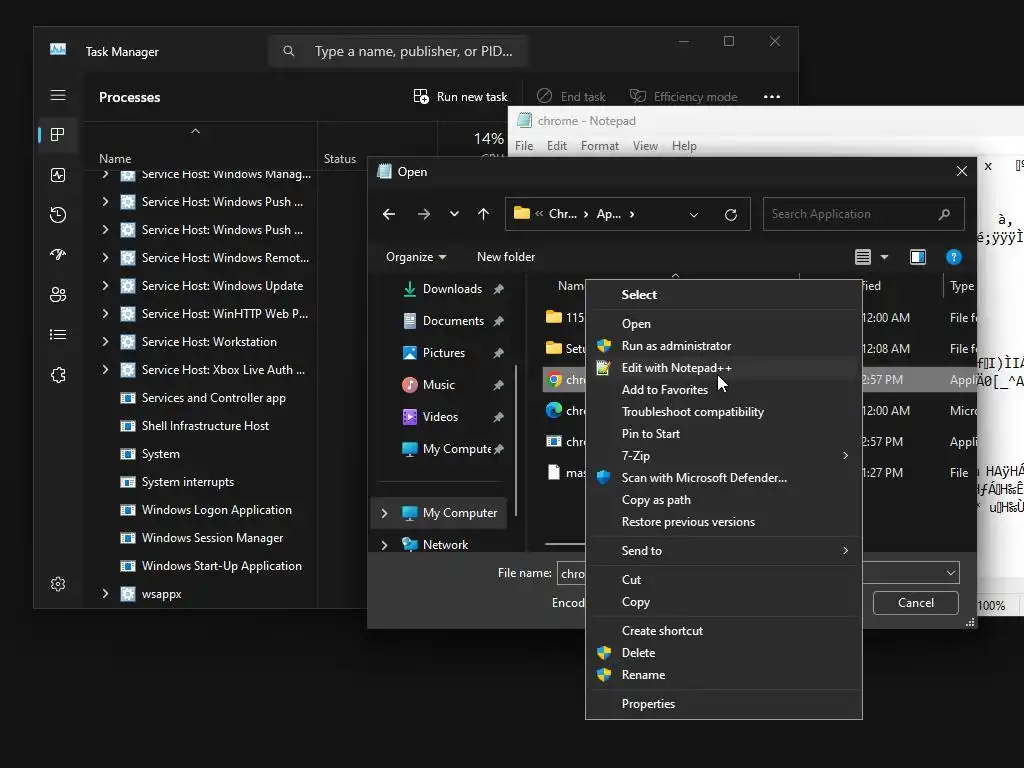
Task: Go up one folder level in Open dialog
Action: (x=483, y=214)
